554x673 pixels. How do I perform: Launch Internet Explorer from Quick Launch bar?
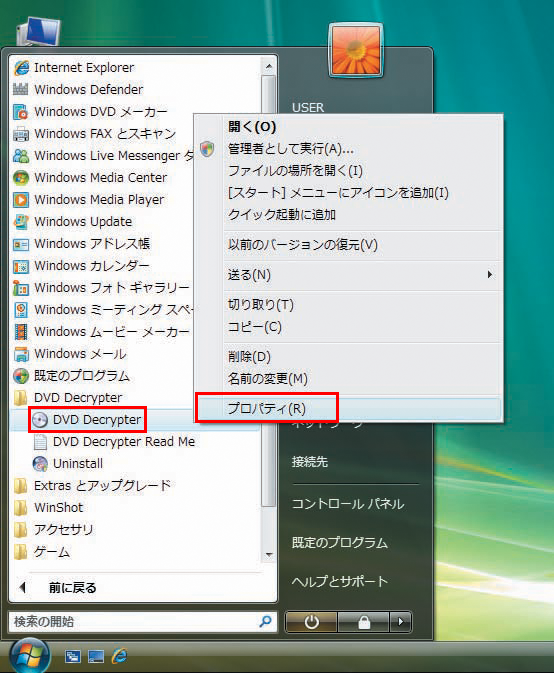tap(120, 655)
